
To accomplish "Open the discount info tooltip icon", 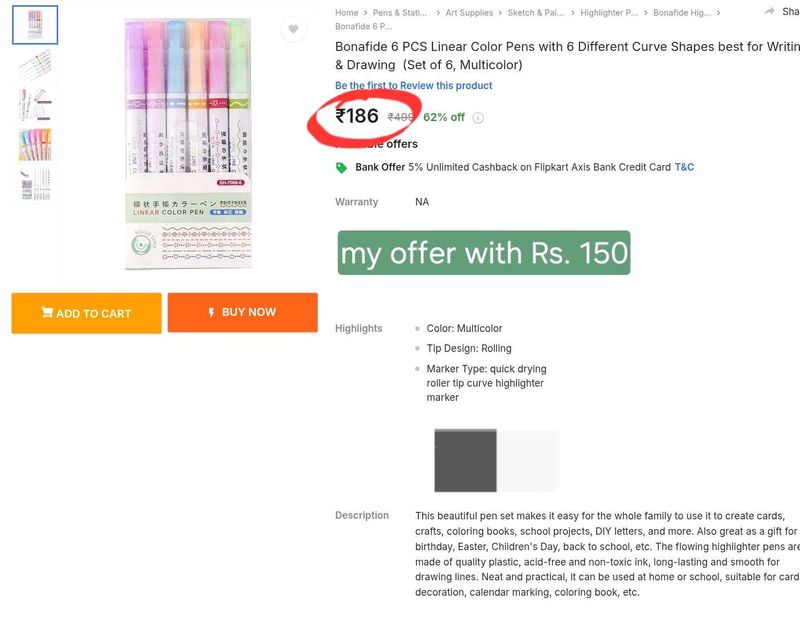I will pos(476,117).
